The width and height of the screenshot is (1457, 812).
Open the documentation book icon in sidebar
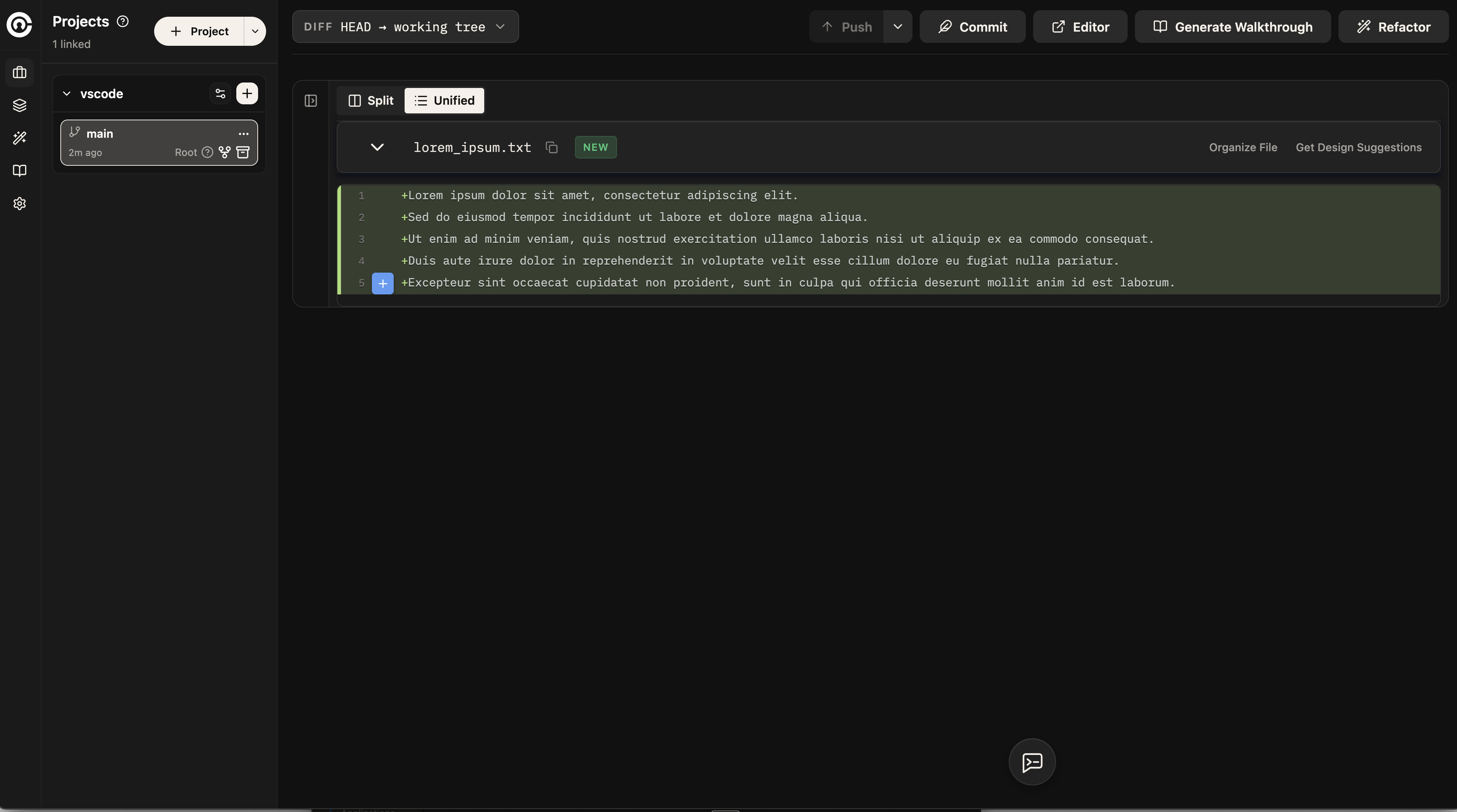20,170
